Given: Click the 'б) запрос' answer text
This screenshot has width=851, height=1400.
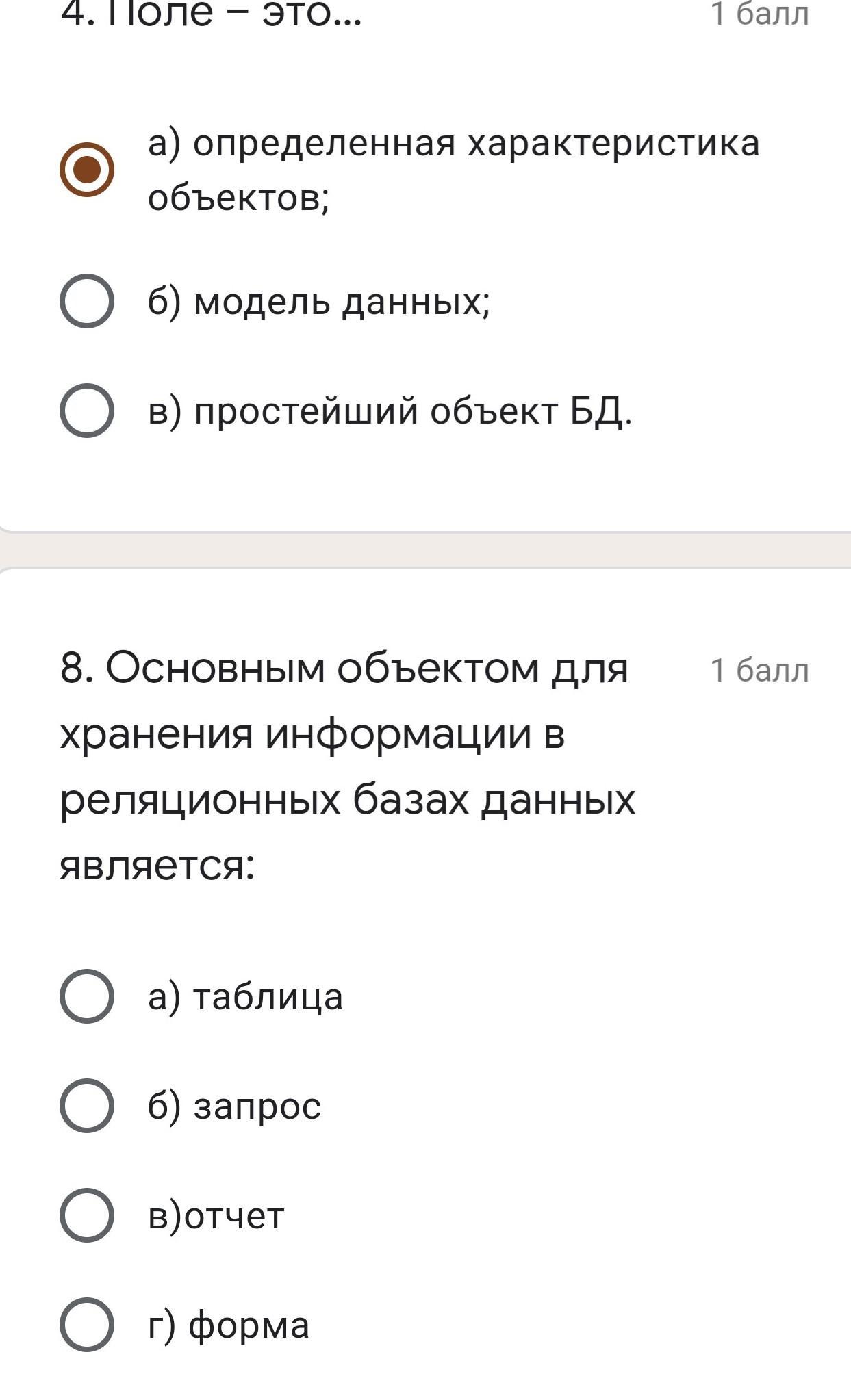Looking at the screenshot, I should pyautogui.click(x=234, y=1106).
